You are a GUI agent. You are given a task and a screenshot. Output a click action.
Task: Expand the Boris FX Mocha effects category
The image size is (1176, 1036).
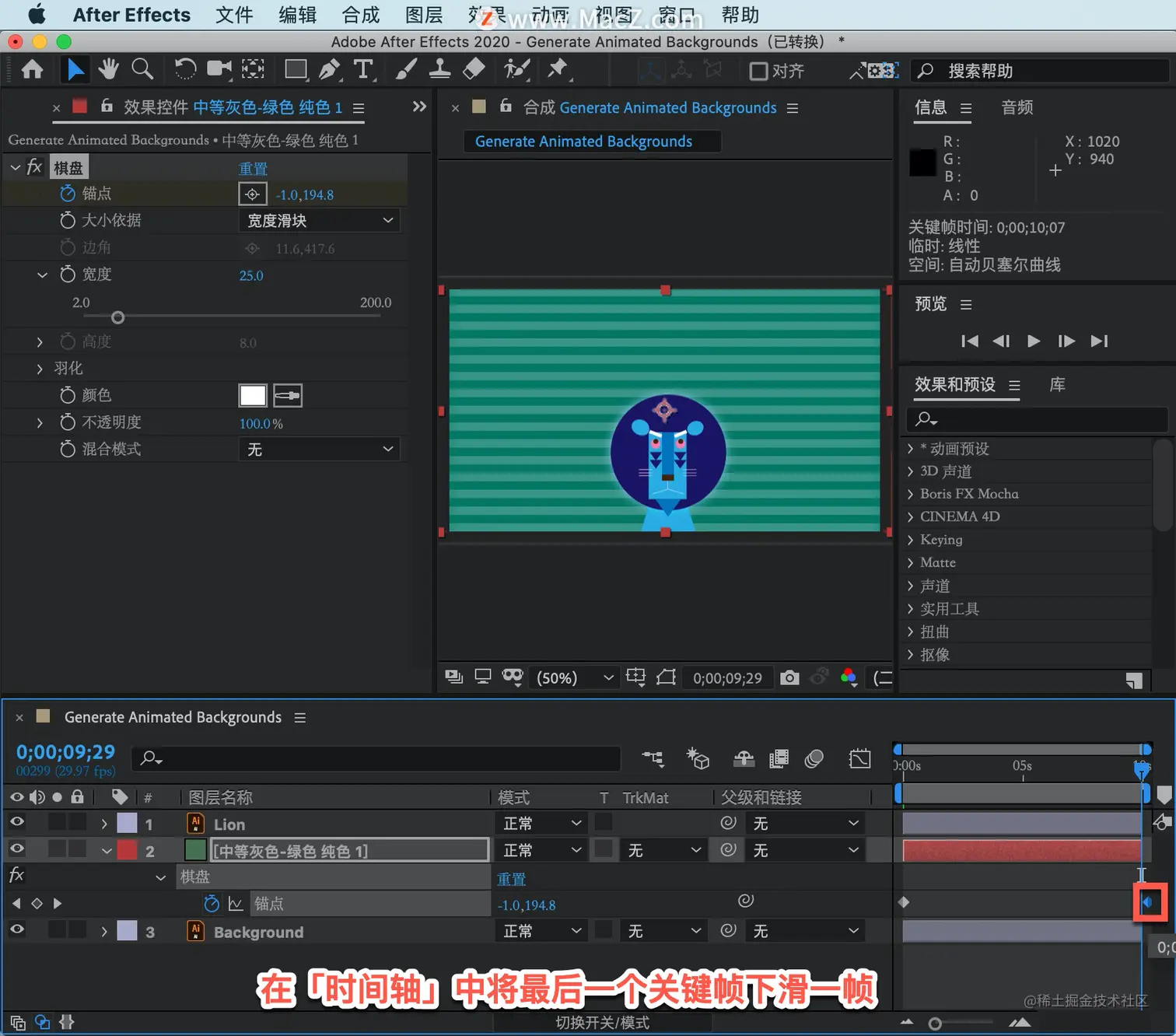pyautogui.click(x=910, y=494)
